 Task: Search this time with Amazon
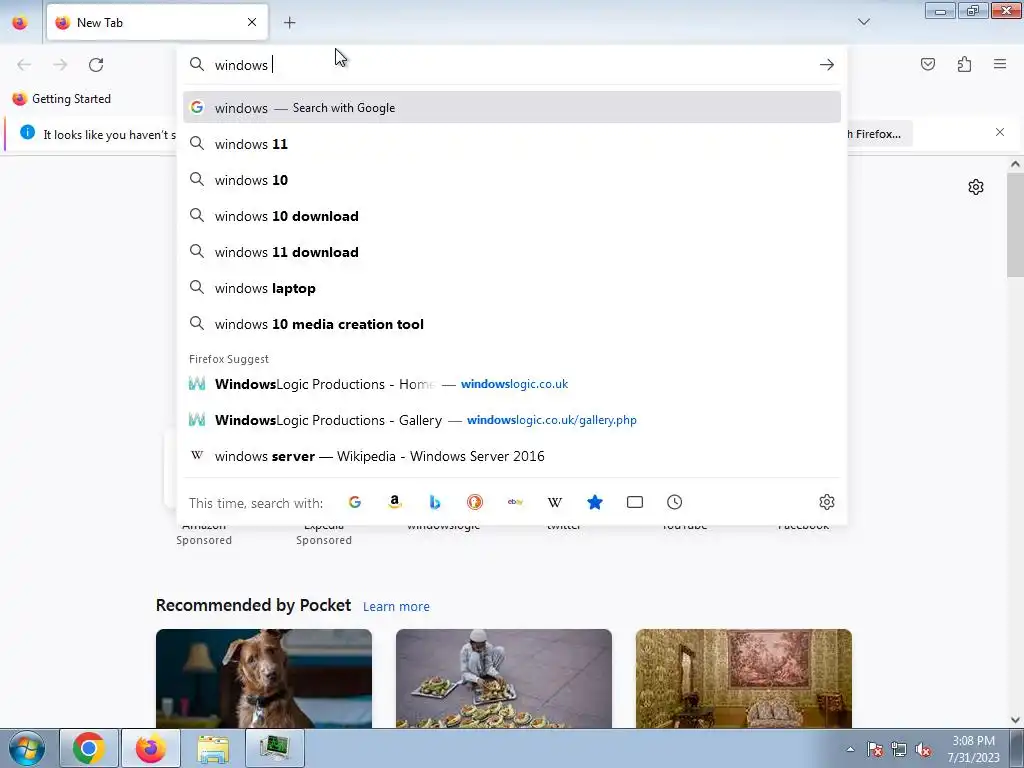[x=394, y=502]
